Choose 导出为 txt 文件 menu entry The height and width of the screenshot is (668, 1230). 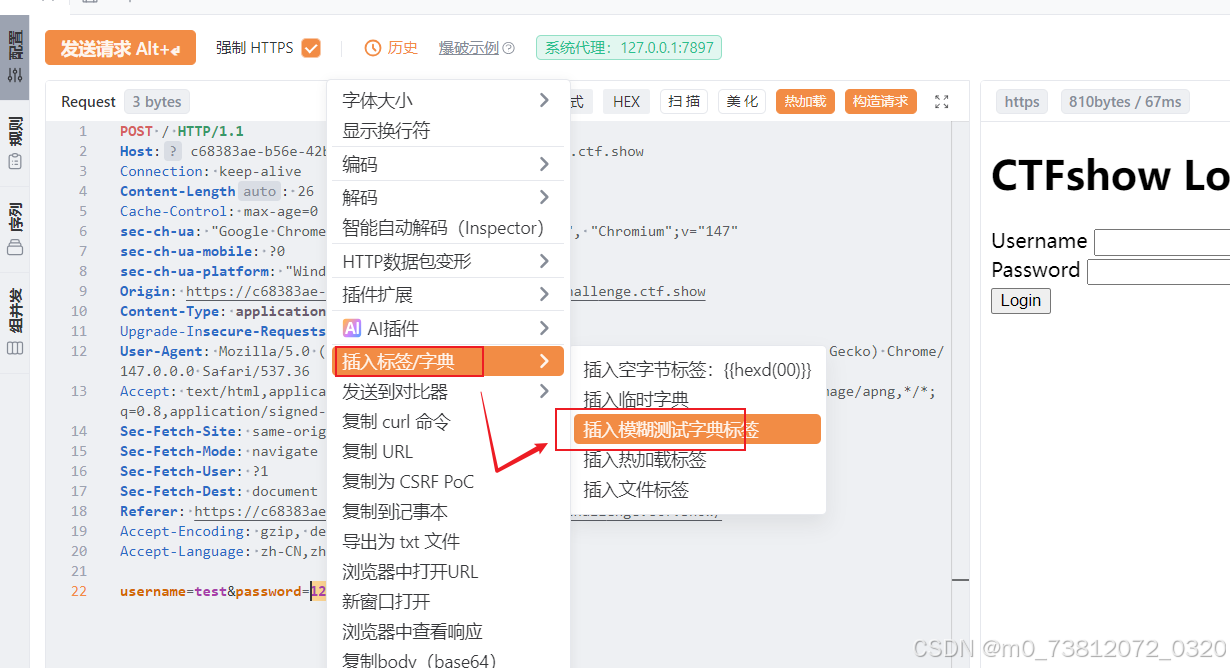[x=448, y=542]
